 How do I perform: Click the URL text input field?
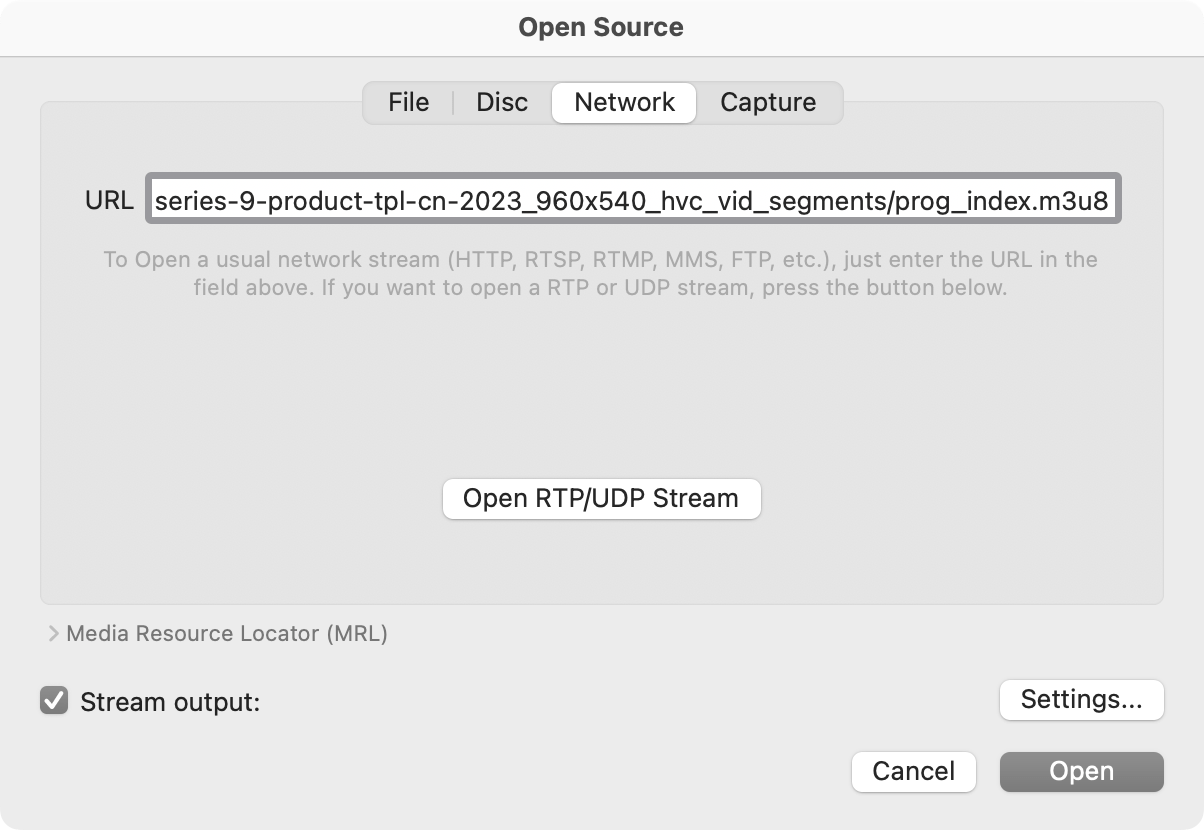click(632, 201)
